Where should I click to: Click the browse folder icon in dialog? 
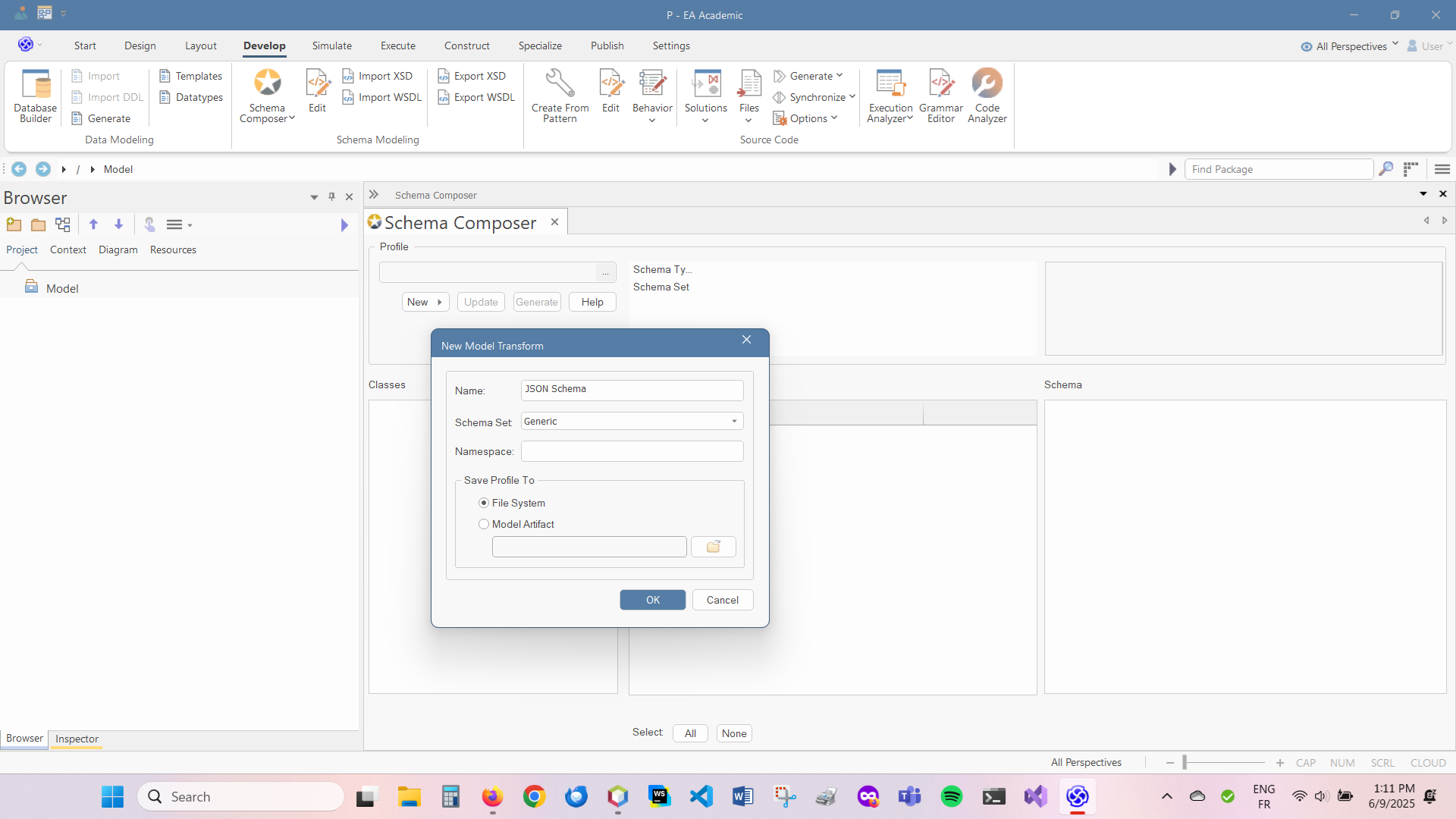pyautogui.click(x=713, y=547)
